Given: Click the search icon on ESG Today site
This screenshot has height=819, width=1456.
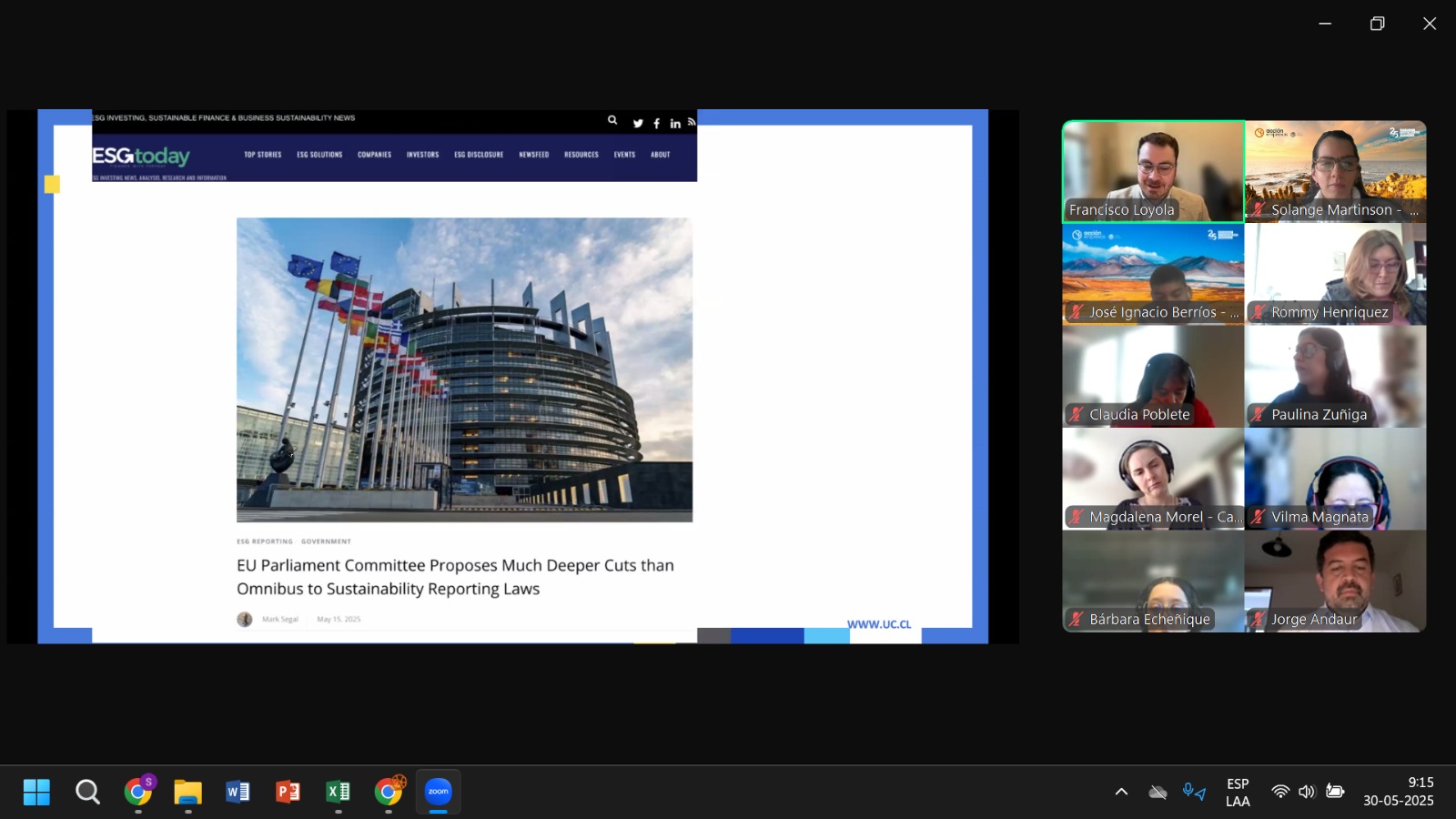Looking at the screenshot, I should pyautogui.click(x=612, y=120).
